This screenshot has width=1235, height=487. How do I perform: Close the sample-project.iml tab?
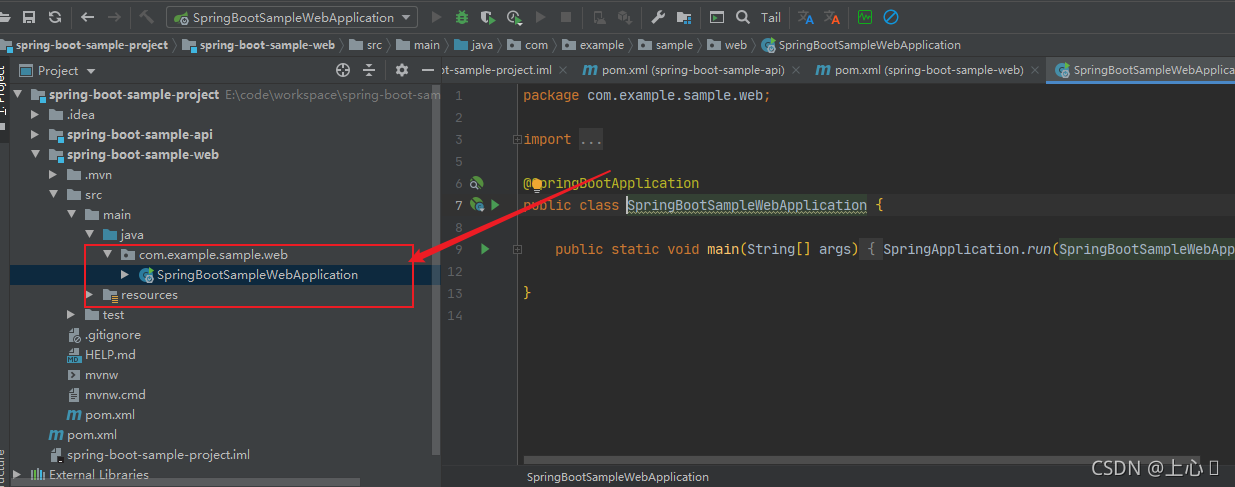[563, 70]
